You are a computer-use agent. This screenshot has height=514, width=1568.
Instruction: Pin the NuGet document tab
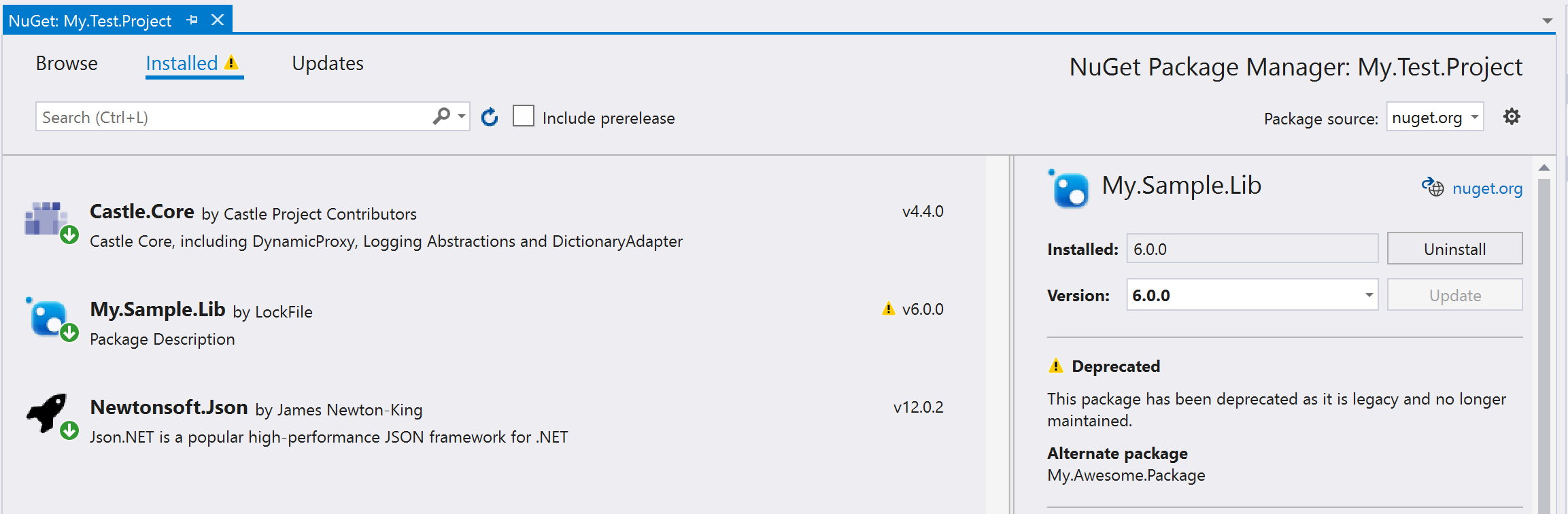click(x=192, y=20)
